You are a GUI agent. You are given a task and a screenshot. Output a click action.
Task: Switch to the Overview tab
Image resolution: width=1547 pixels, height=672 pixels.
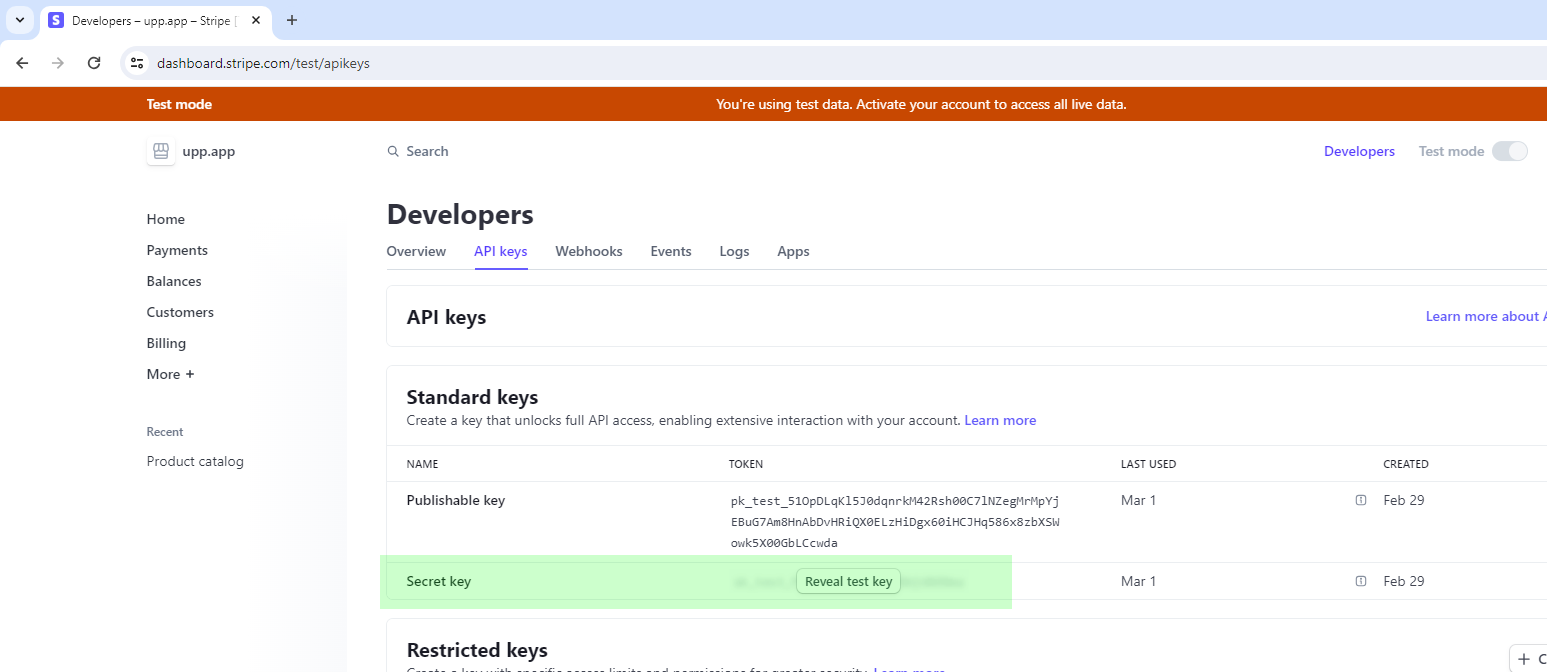[x=416, y=251]
